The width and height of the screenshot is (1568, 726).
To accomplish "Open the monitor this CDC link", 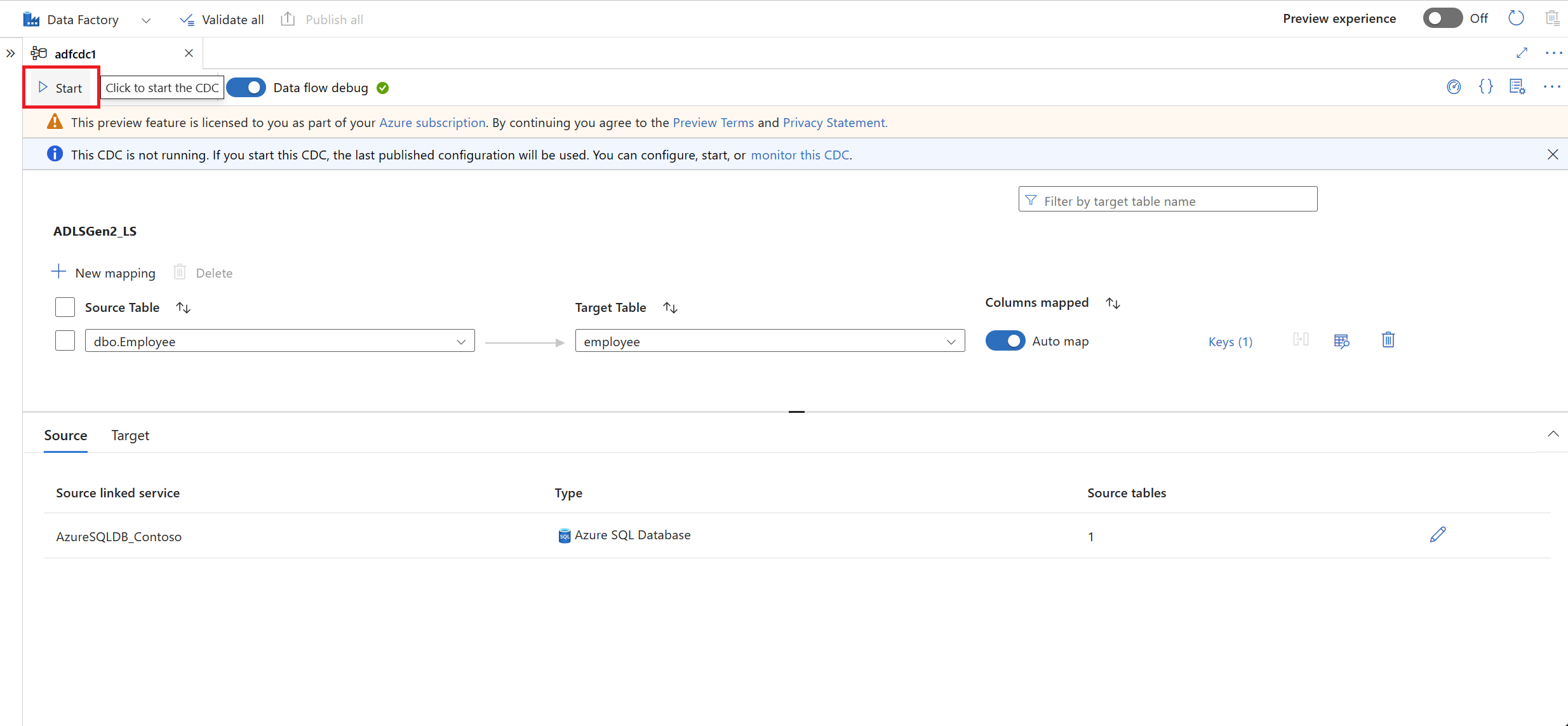I will tap(800, 155).
